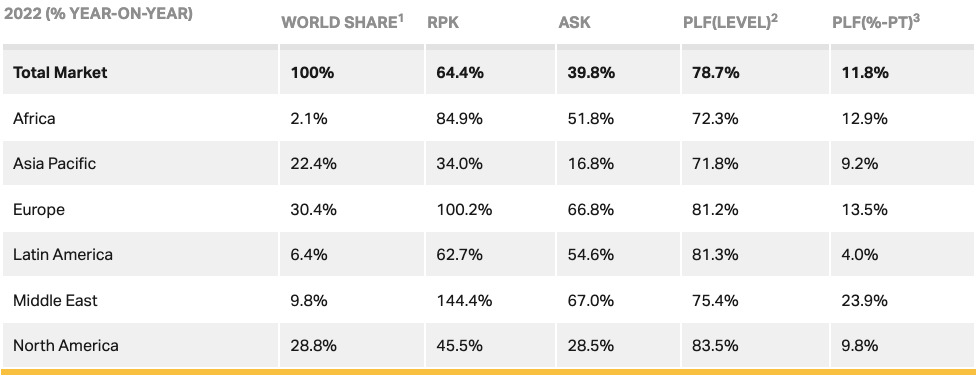The image size is (977, 379).
Task: Click the ASK column header
Action: [574, 23]
